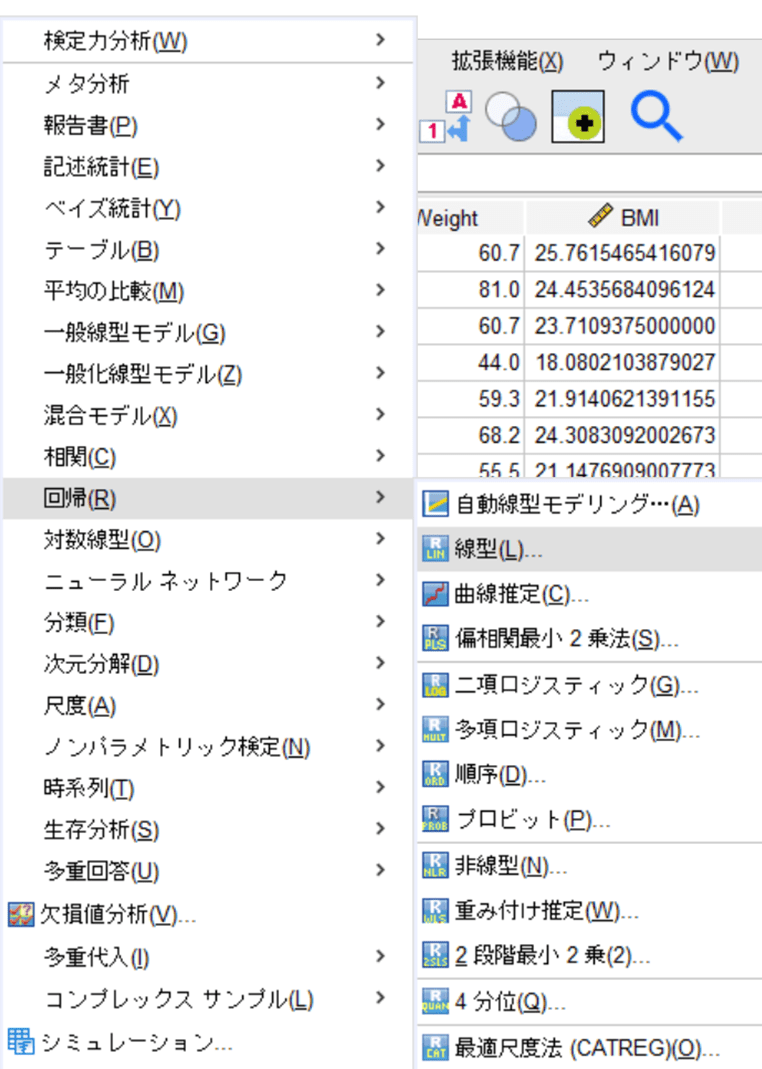Select 多重代入(I) menu item
The width and height of the screenshot is (762, 1069).
(x=209, y=957)
